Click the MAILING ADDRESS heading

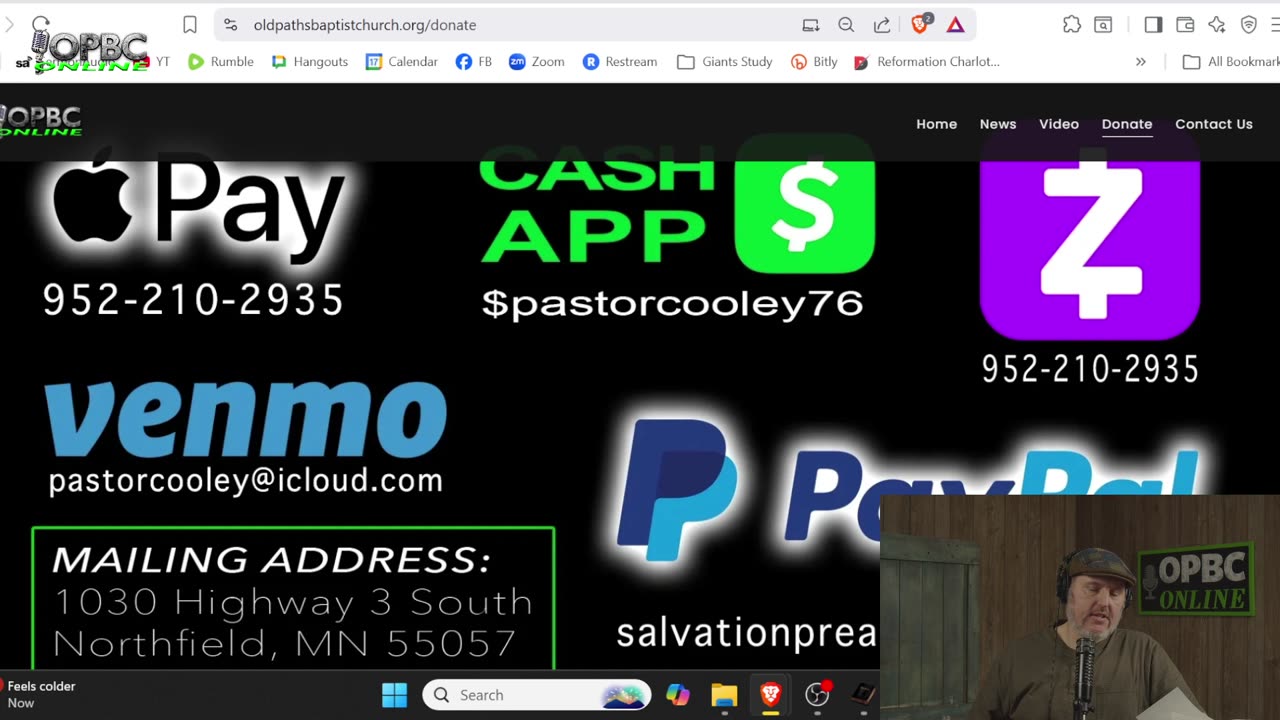272,560
